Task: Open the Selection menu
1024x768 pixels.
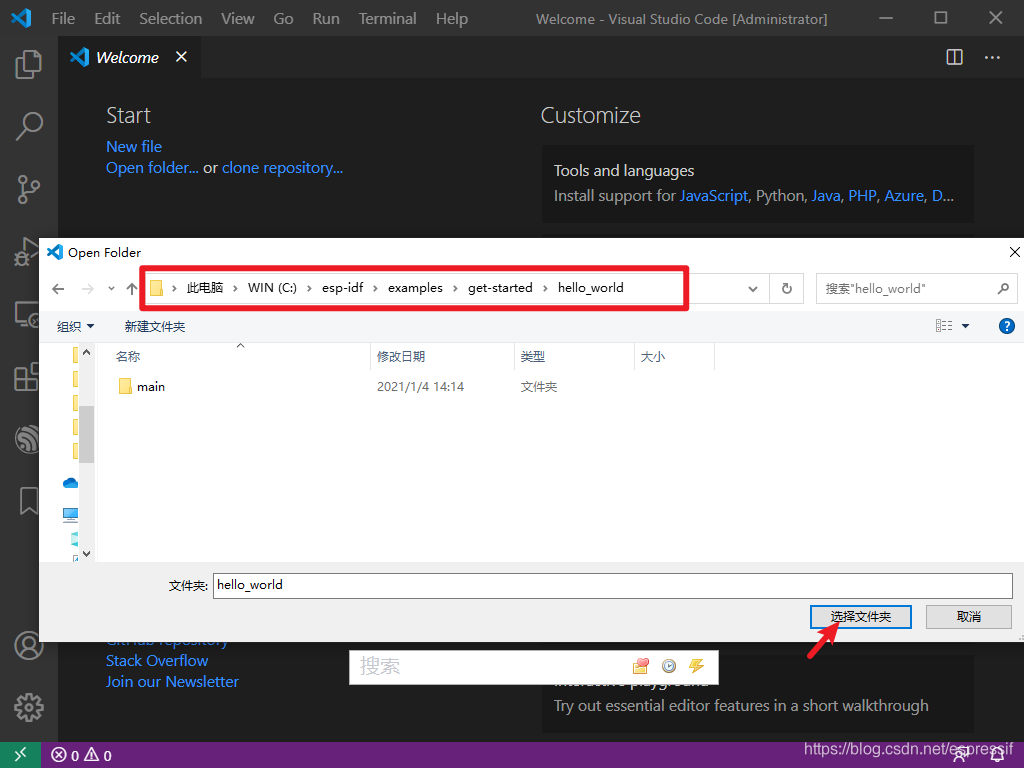Action: [x=170, y=18]
